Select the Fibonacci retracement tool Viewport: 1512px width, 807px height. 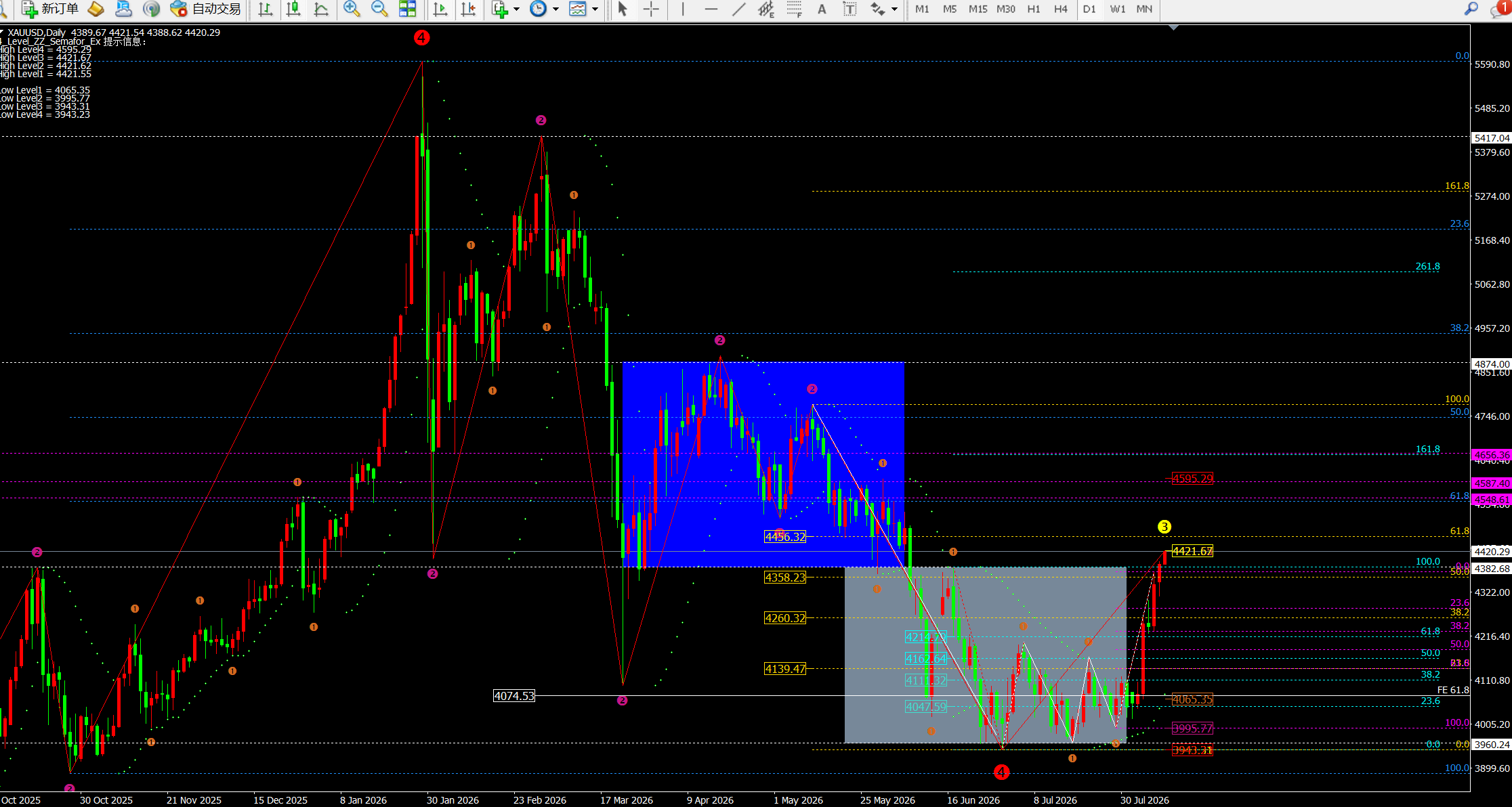tap(795, 9)
